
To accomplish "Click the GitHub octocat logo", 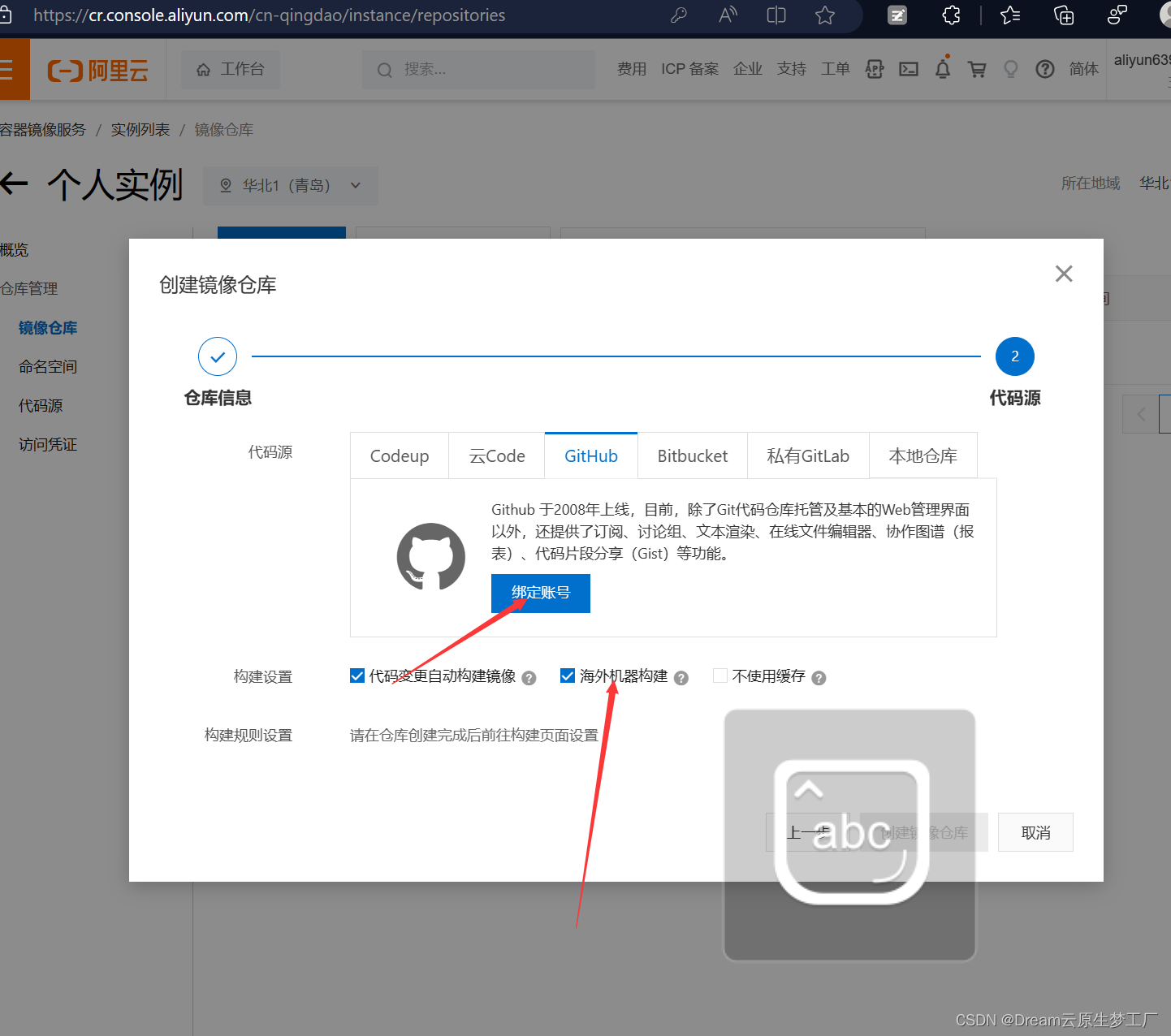I will click(430, 556).
